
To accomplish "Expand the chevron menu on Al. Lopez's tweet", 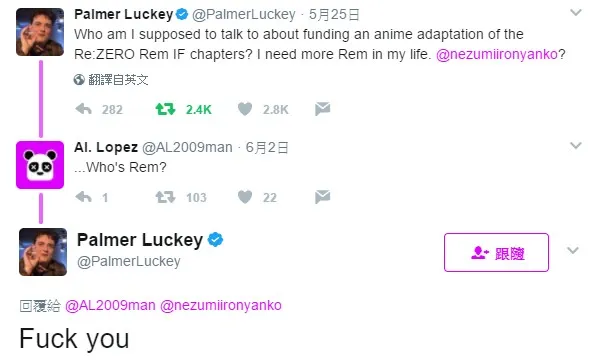I will coord(576,146).
